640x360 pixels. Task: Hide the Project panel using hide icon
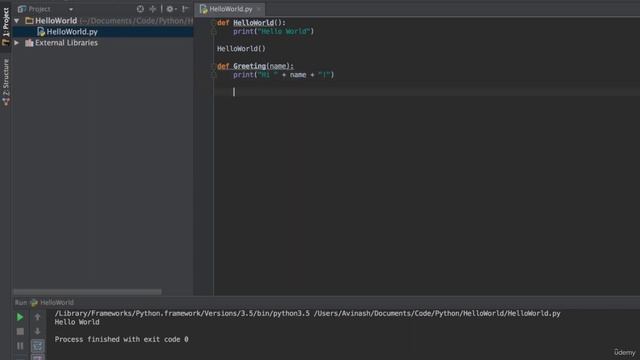[185, 9]
